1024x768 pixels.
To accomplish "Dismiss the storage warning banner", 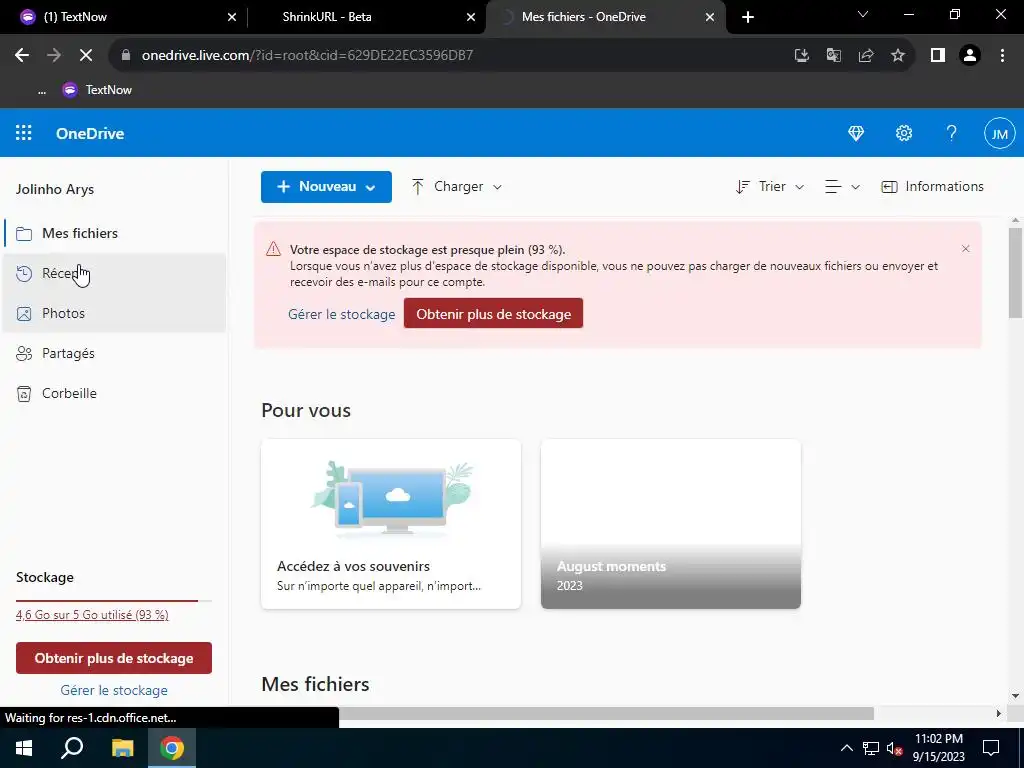I will (965, 249).
